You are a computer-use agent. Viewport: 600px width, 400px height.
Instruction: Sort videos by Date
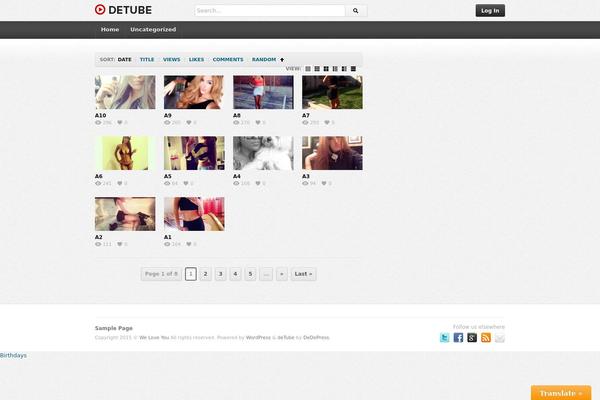(124, 60)
